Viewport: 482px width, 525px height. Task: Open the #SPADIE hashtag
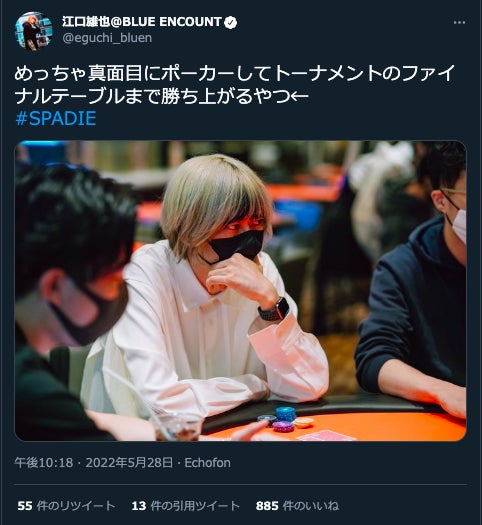[56, 118]
